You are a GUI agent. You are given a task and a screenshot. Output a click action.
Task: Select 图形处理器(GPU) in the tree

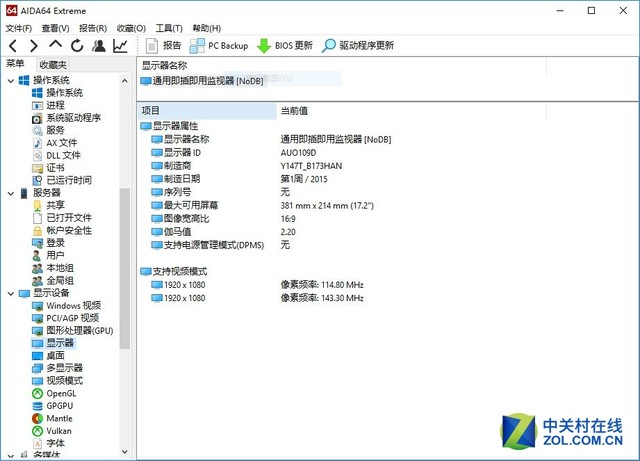coord(73,331)
